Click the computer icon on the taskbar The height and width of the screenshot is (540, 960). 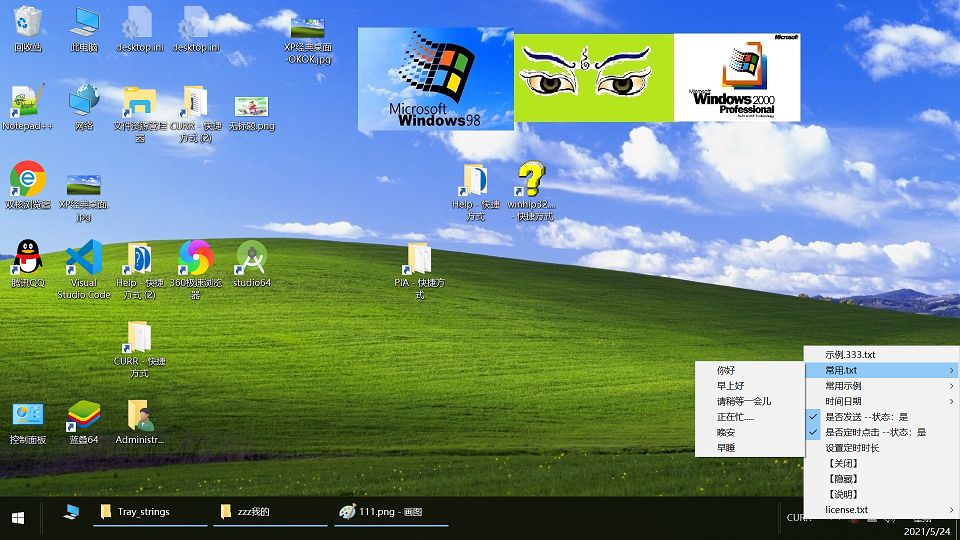72,512
